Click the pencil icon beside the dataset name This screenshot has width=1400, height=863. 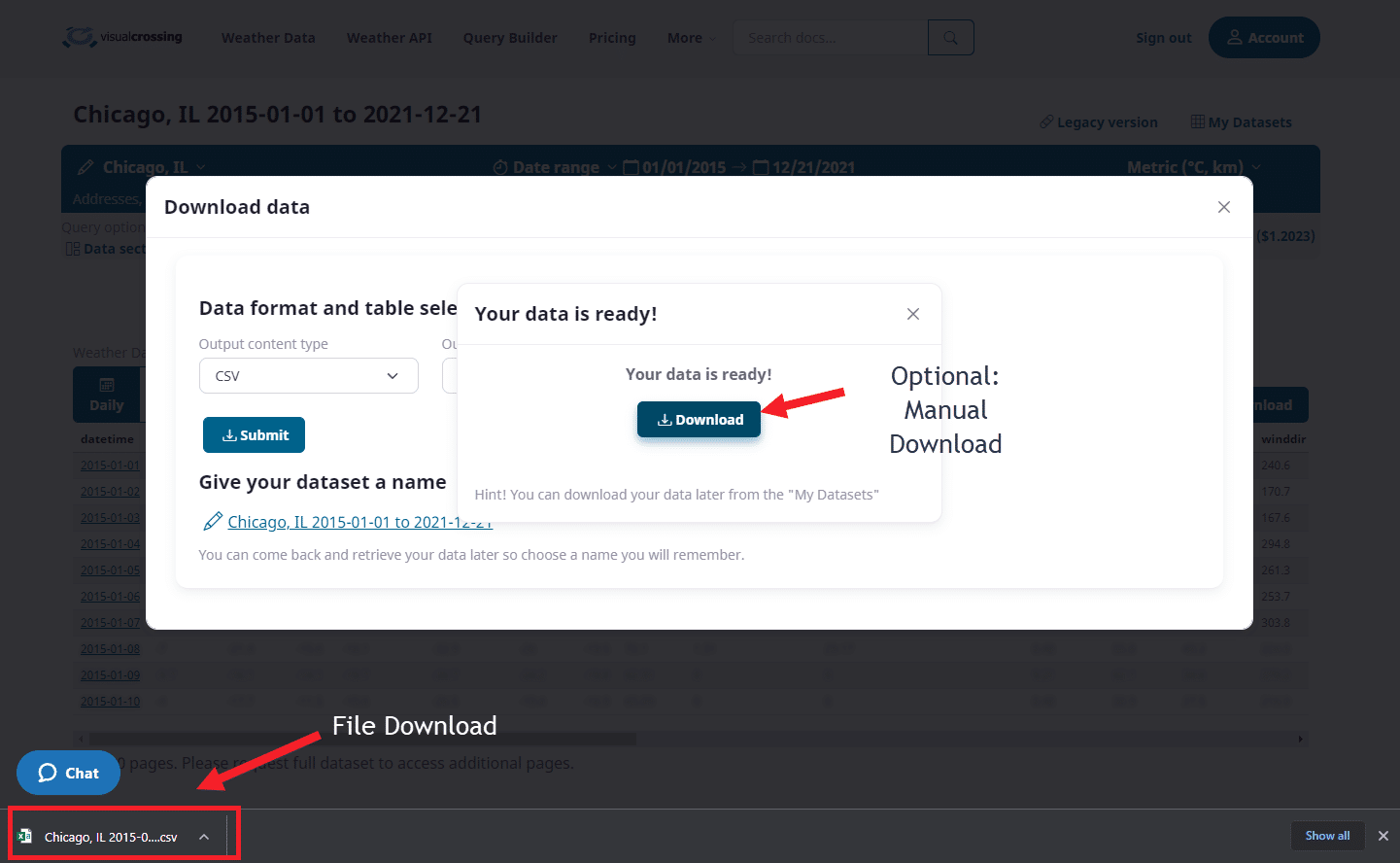[x=212, y=521]
